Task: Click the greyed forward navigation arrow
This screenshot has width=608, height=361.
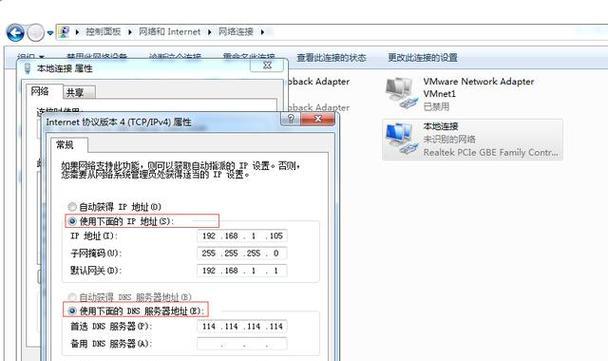Action: point(36,33)
